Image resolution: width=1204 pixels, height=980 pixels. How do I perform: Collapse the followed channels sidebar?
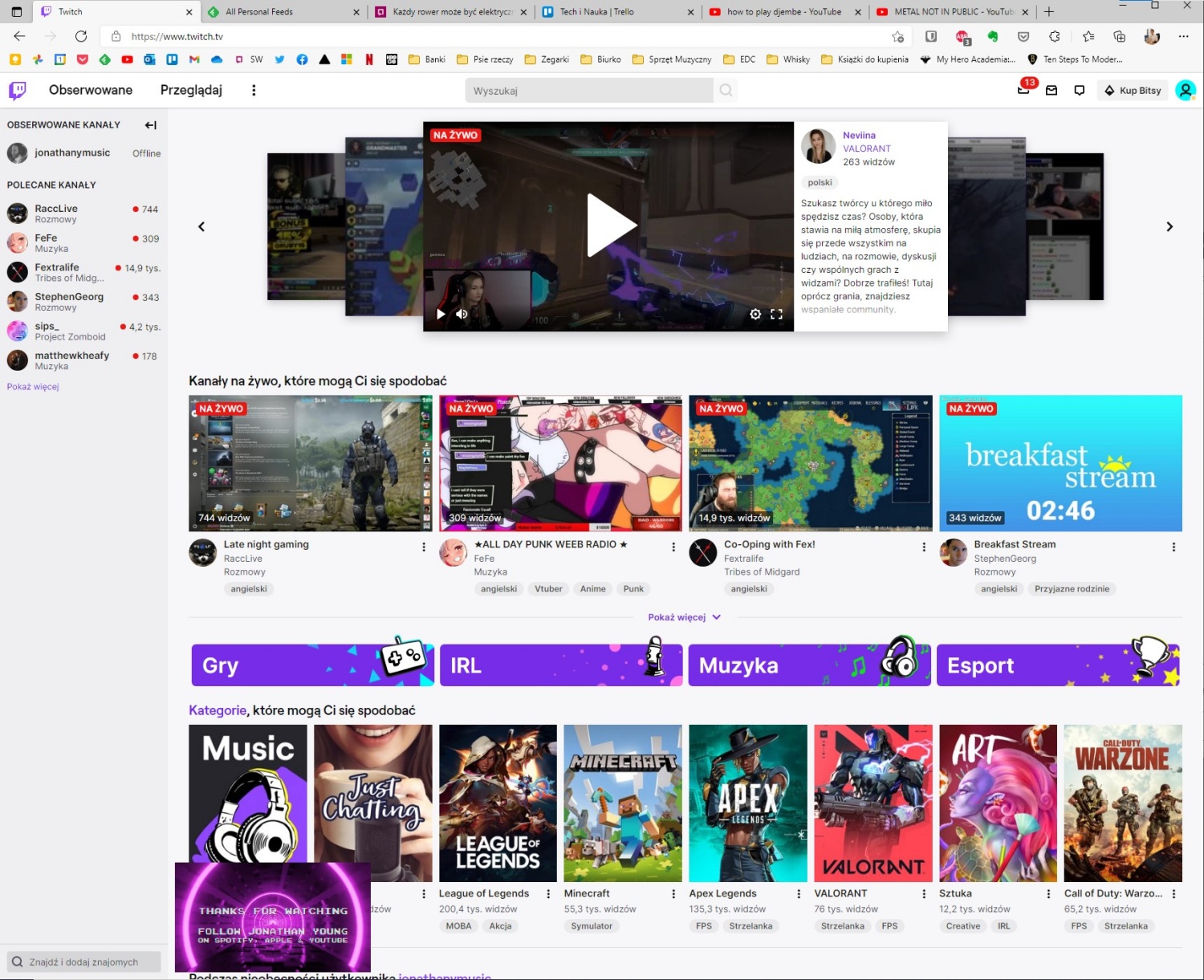click(x=151, y=124)
